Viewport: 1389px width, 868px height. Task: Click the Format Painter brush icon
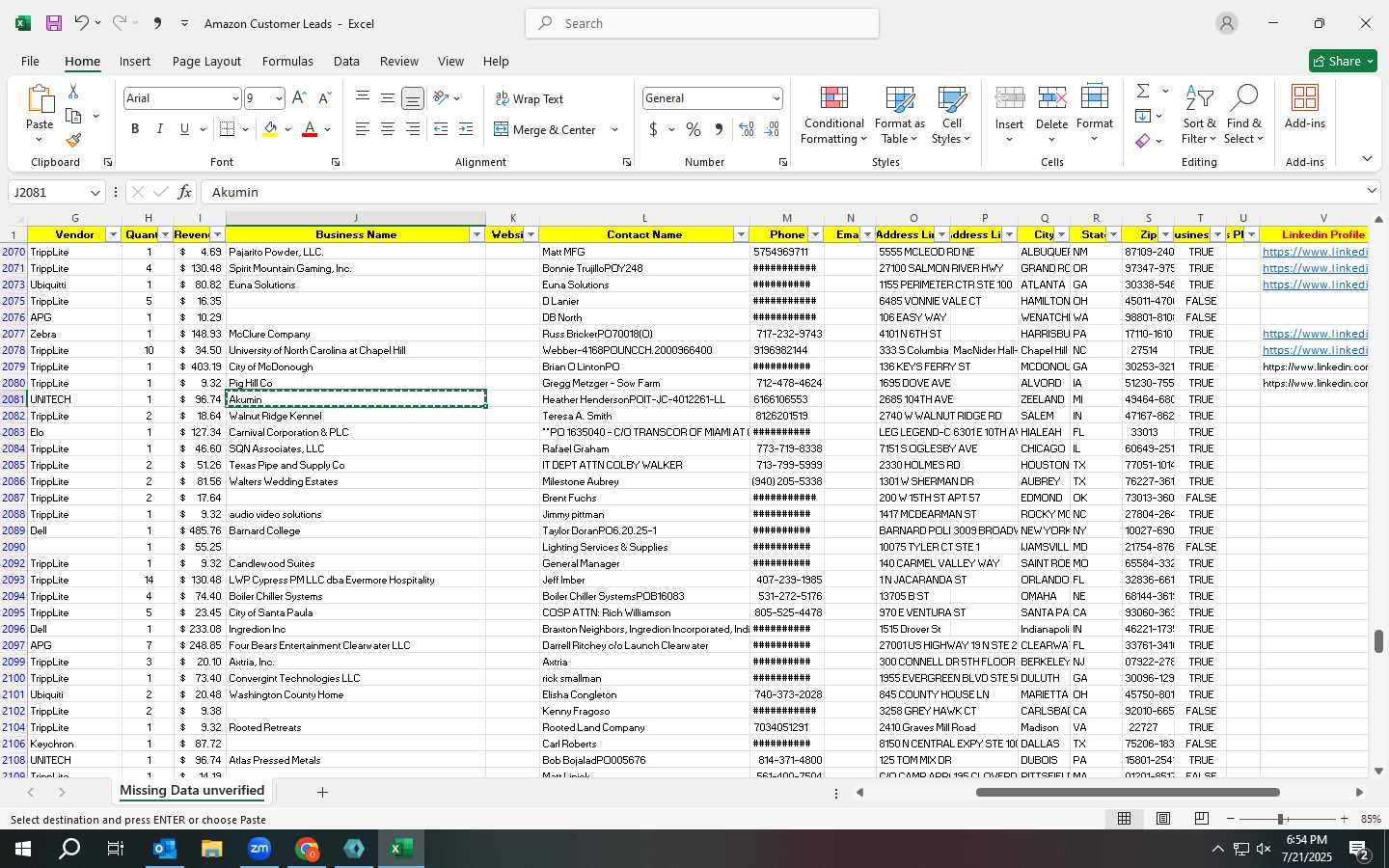[73, 141]
